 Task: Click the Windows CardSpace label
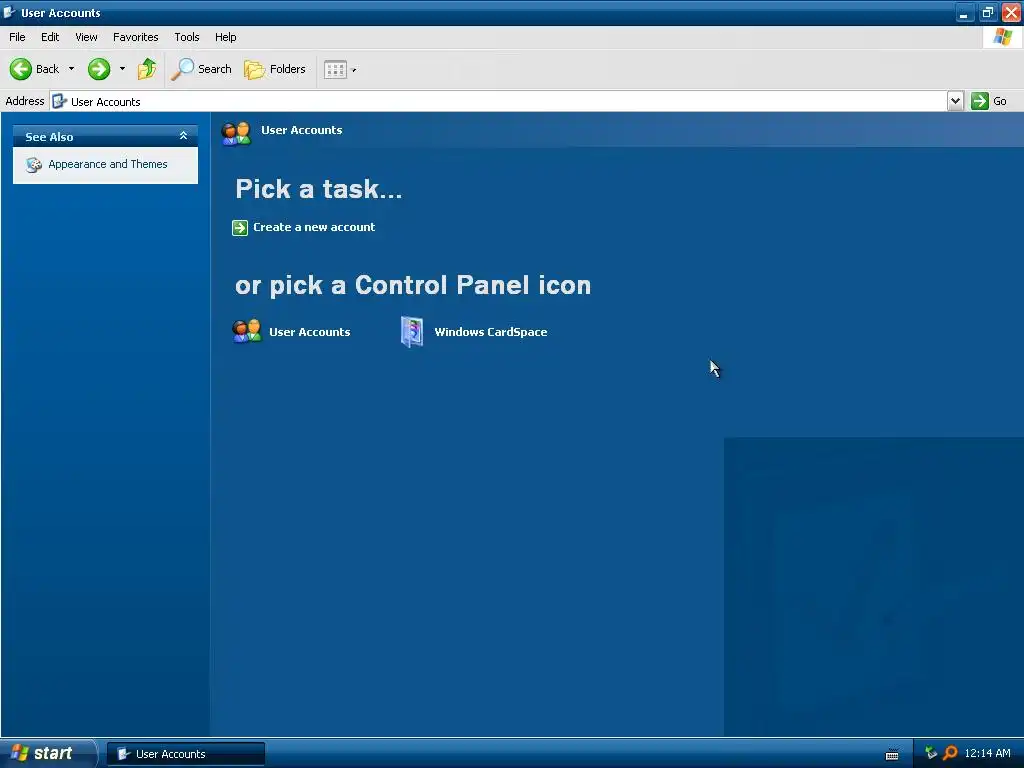pos(491,332)
